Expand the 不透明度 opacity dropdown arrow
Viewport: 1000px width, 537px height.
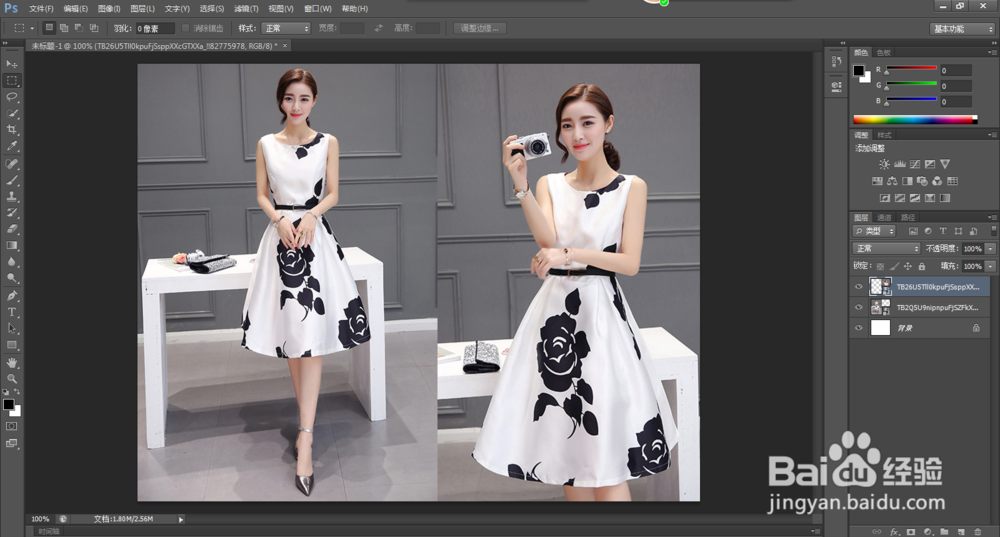(x=990, y=249)
